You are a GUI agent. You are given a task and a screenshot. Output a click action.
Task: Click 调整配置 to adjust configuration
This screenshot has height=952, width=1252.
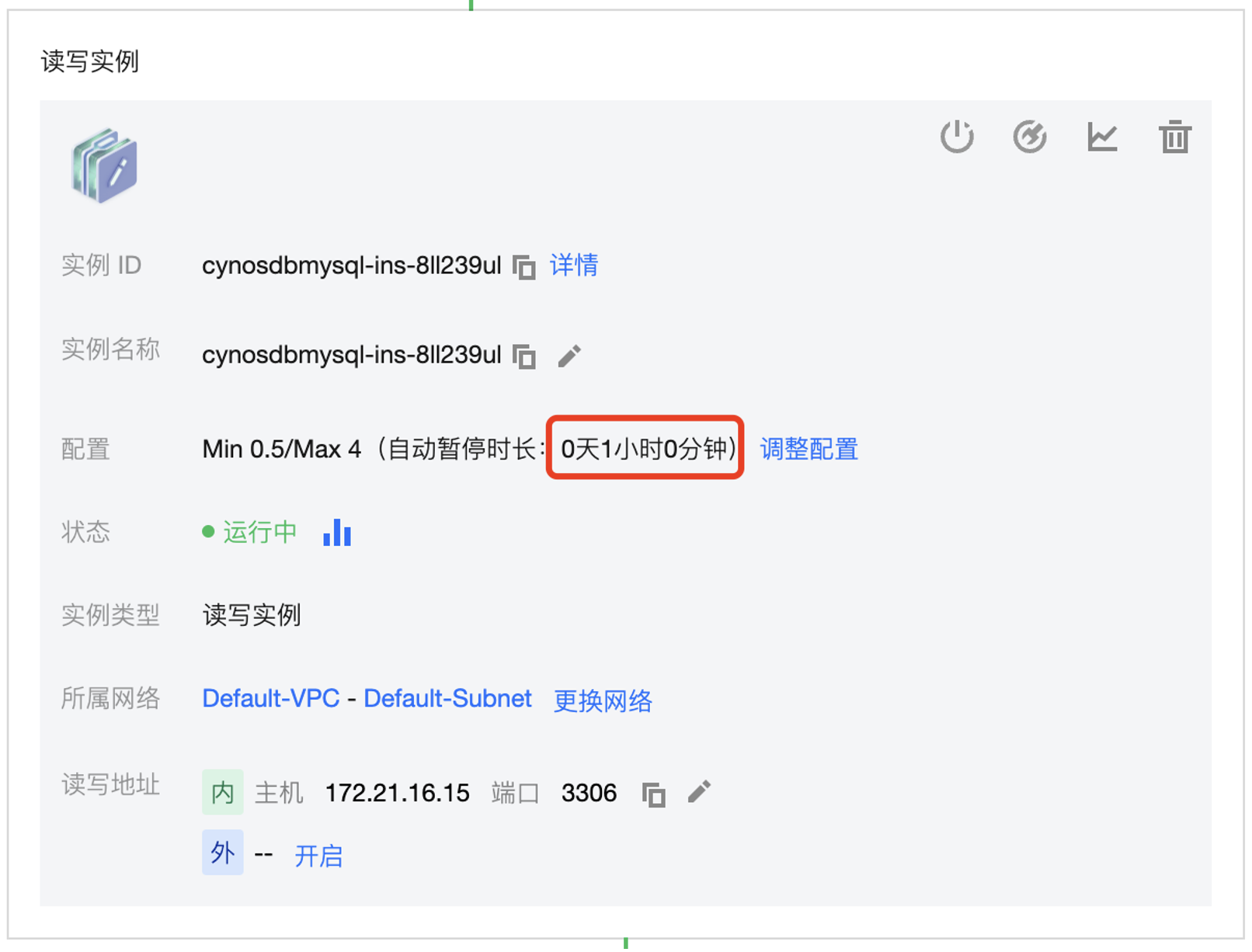point(809,449)
